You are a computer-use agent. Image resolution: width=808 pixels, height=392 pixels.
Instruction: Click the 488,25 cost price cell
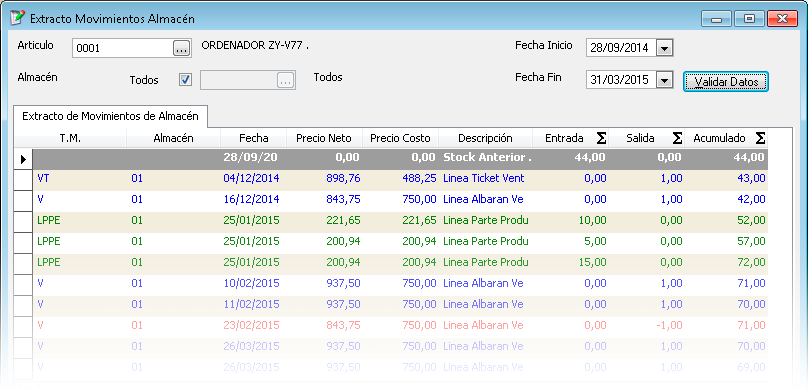point(419,179)
